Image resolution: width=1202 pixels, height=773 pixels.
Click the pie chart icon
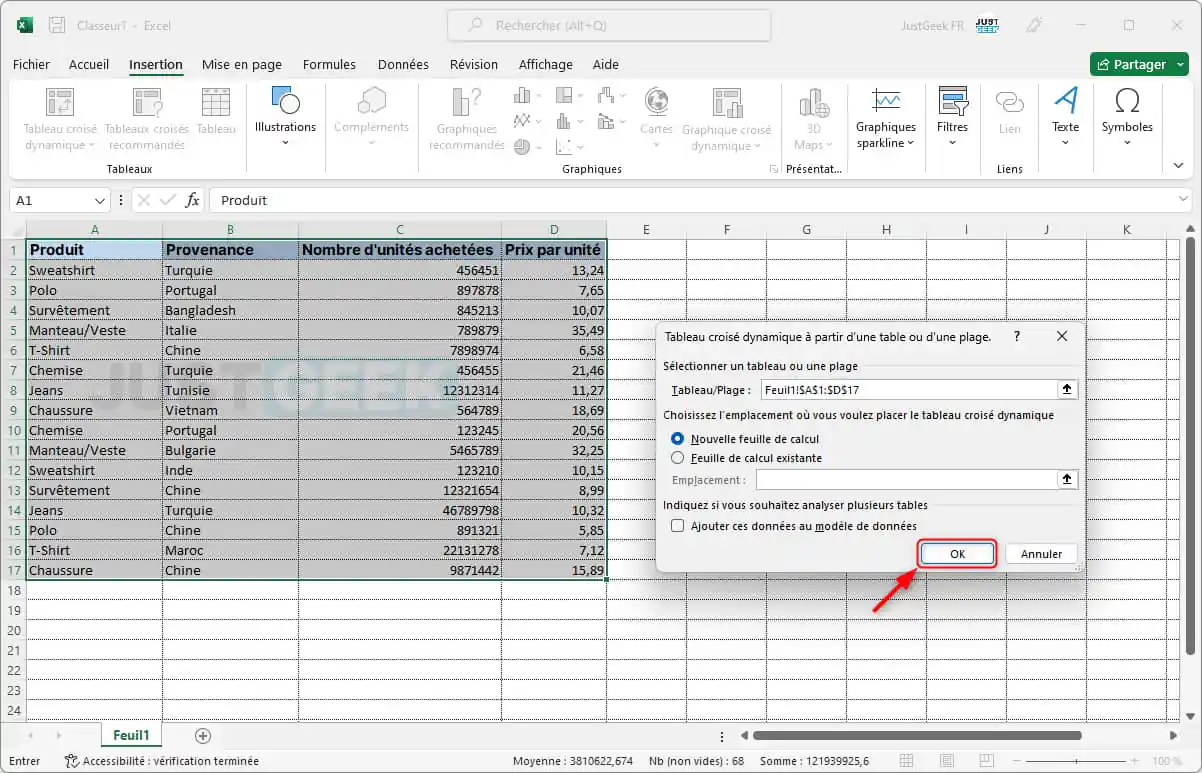[521, 146]
